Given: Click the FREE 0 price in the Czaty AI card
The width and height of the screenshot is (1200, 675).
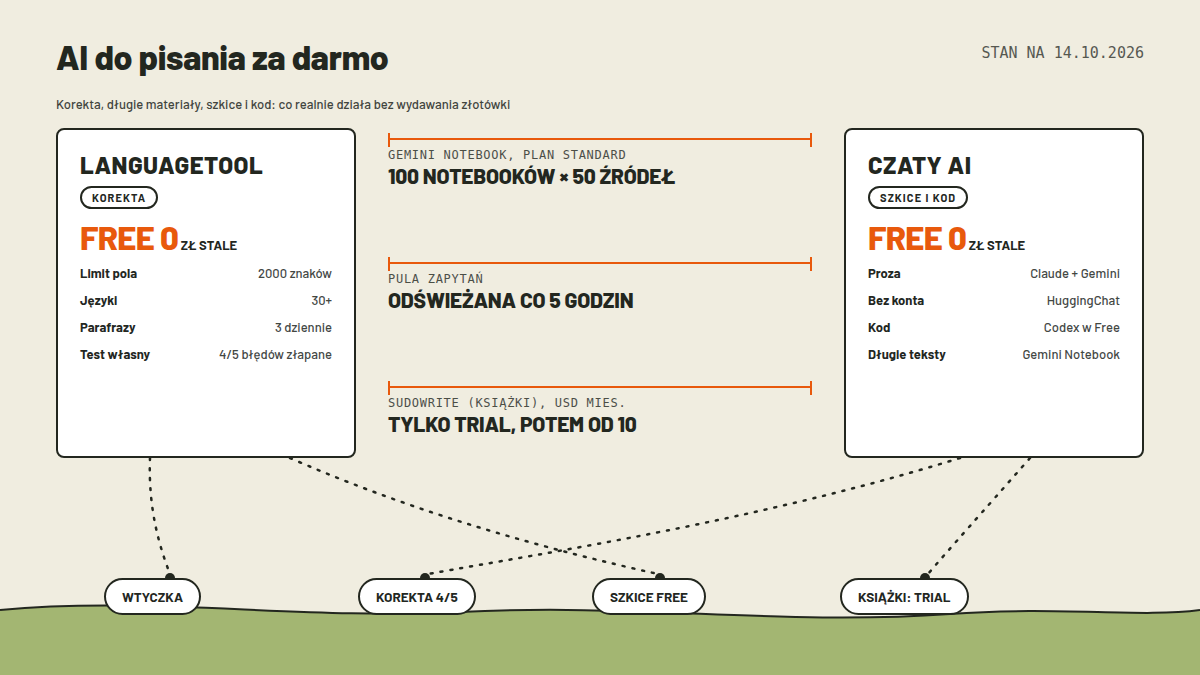Looking at the screenshot, I should [x=917, y=239].
